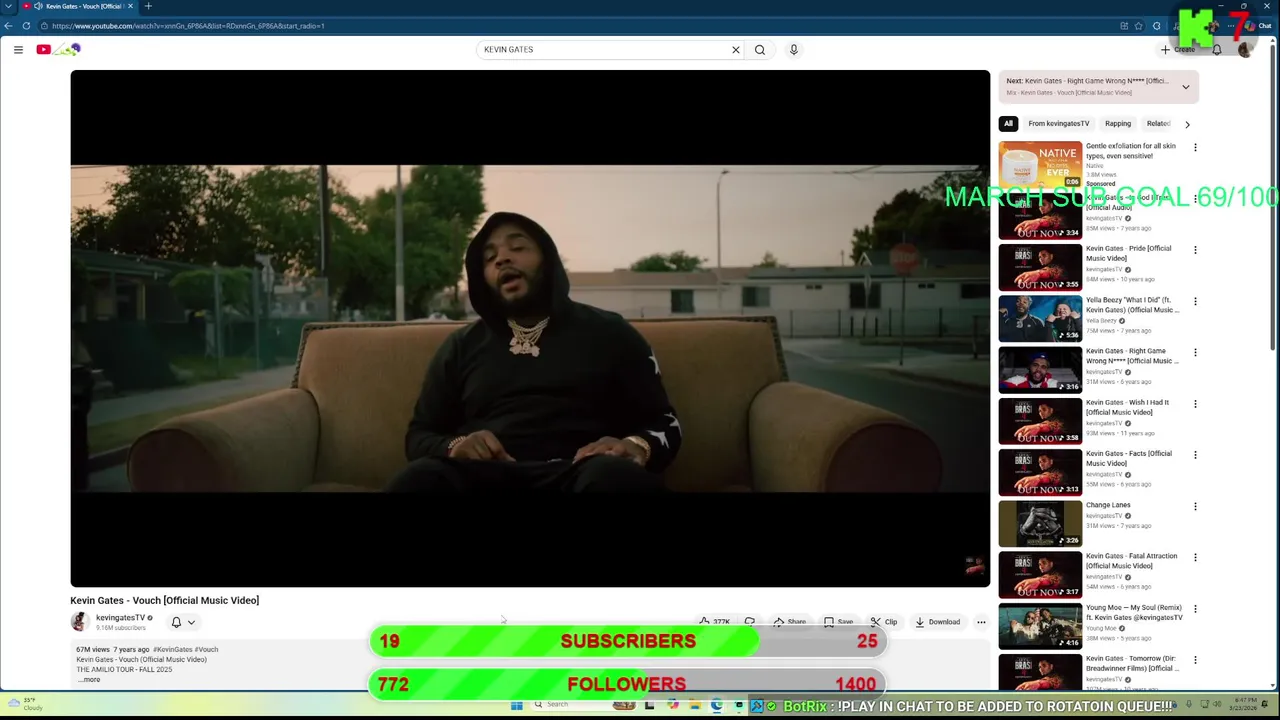Download the Vouch video
Screen dimensions: 1280x720
point(937,622)
